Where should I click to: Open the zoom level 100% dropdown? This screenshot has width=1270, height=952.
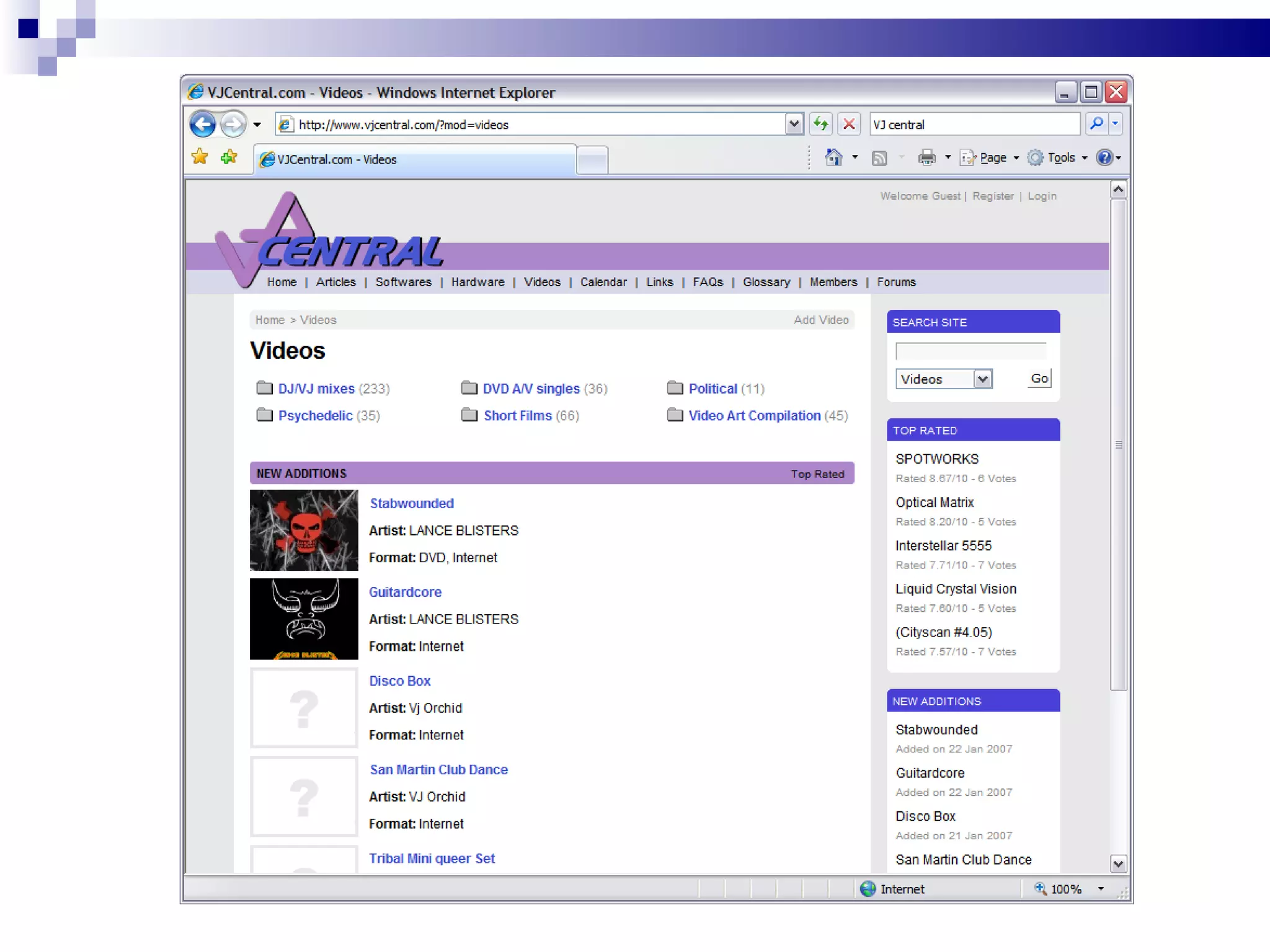coord(1101,889)
